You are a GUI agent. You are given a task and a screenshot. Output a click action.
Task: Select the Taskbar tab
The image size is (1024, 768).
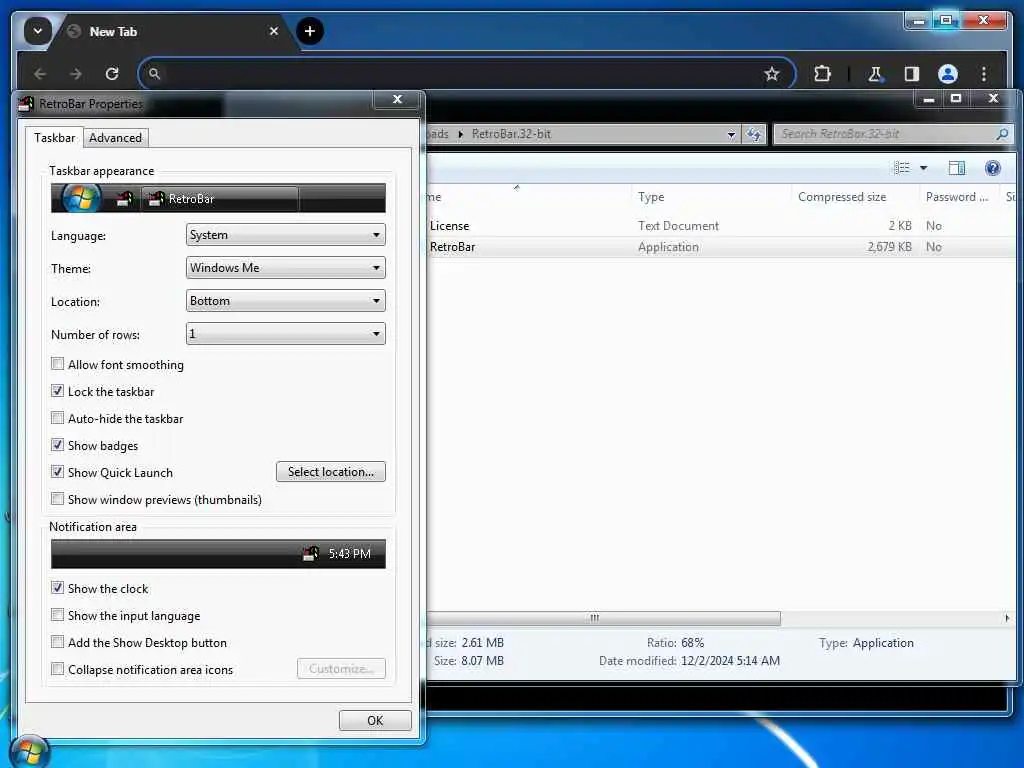point(55,138)
